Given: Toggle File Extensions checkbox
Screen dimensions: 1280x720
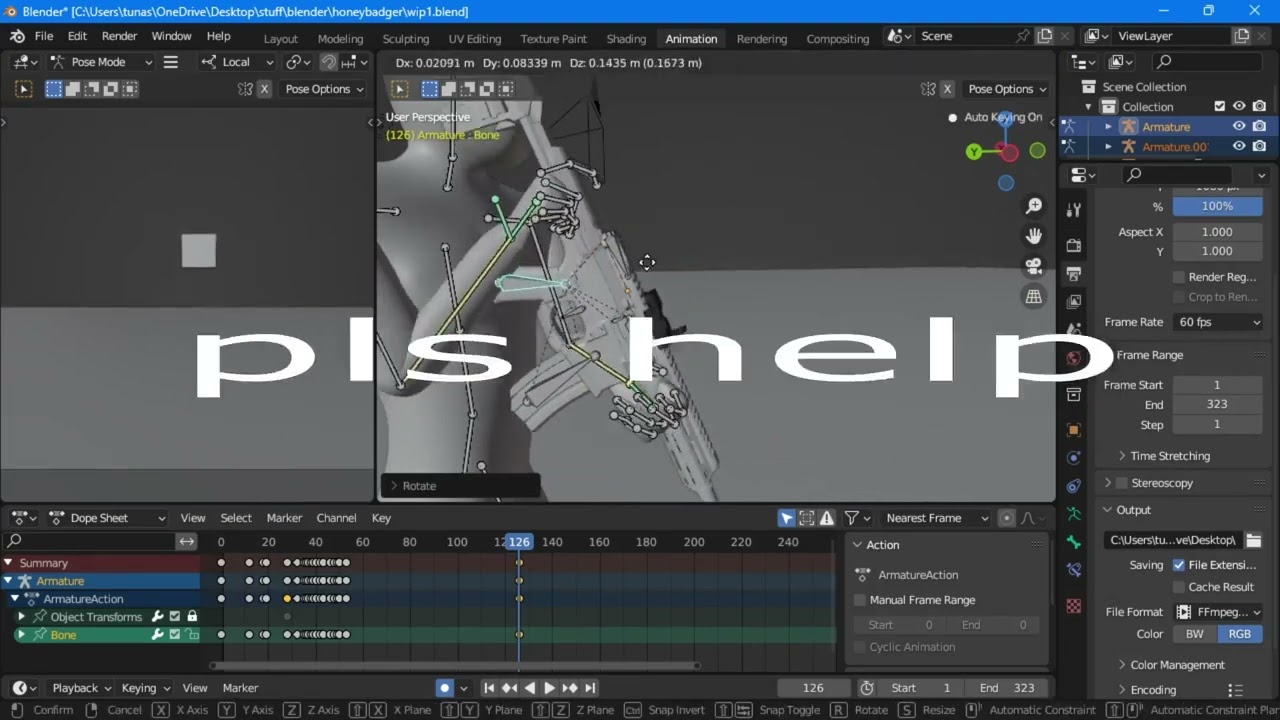Looking at the screenshot, I should tap(1179, 565).
